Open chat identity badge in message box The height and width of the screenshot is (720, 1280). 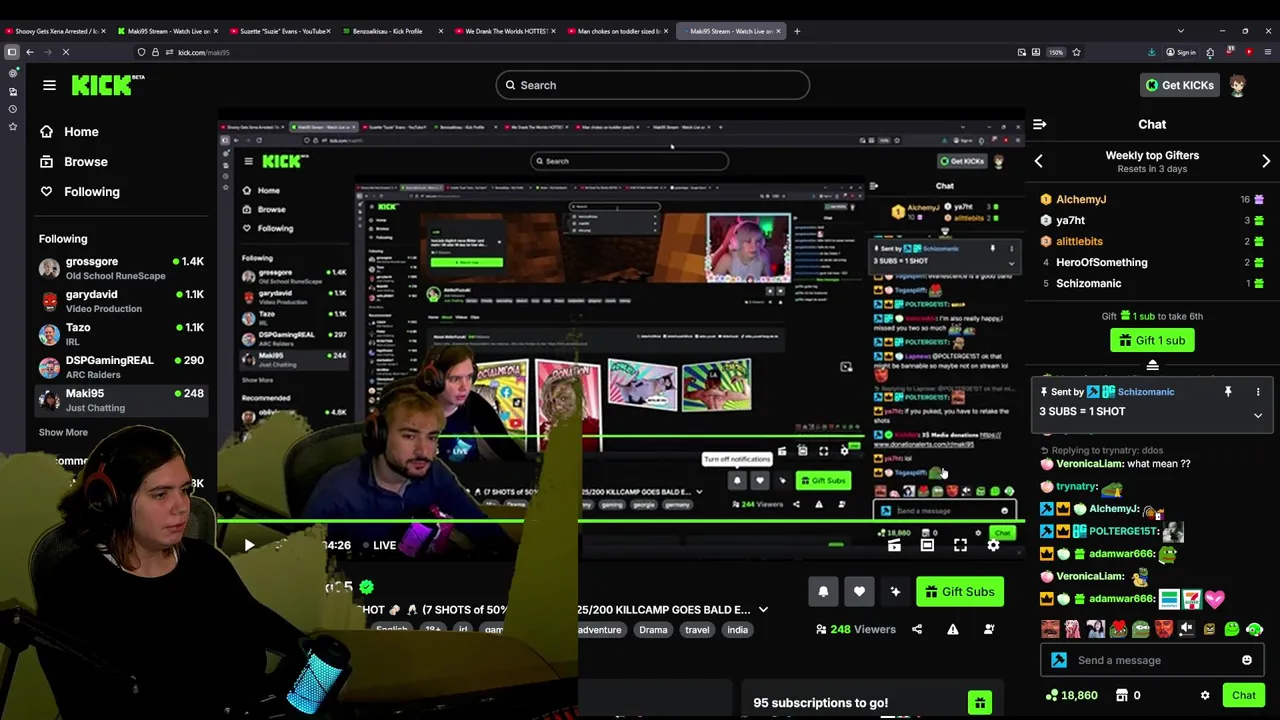pyautogui.click(x=1059, y=660)
